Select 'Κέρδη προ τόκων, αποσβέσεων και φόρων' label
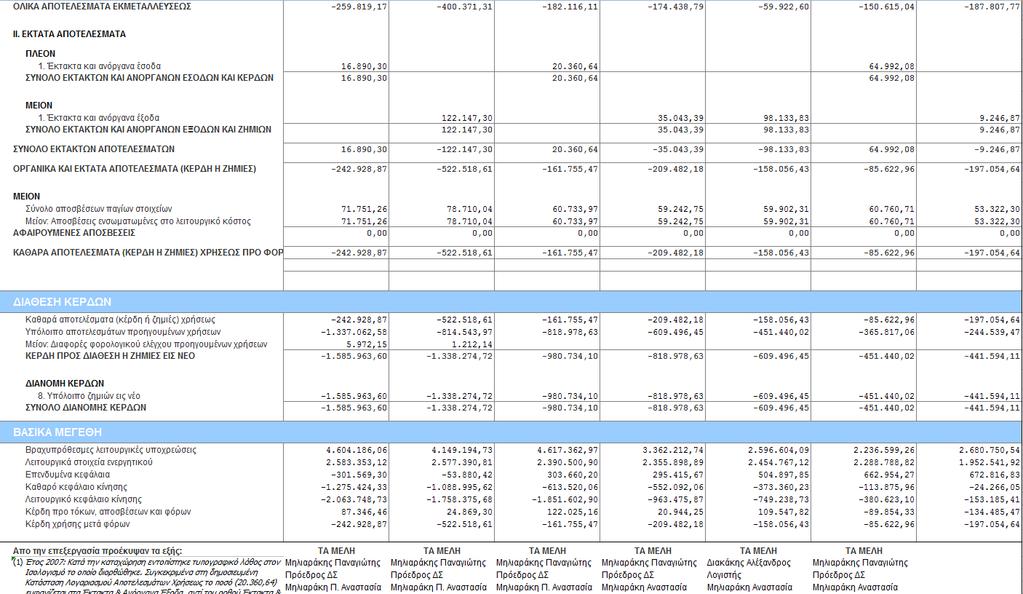This screenshot has height=594, width=1023. coord(108,512)
